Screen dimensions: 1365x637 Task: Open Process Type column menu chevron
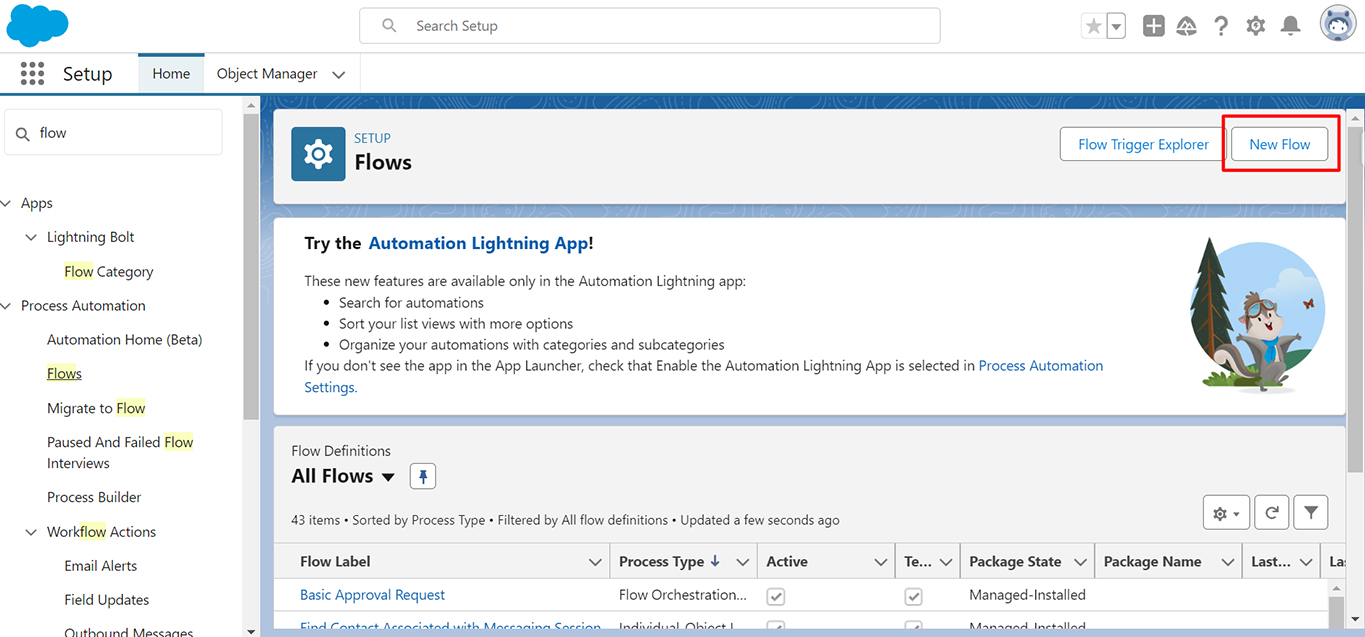(x=742, y=562)
